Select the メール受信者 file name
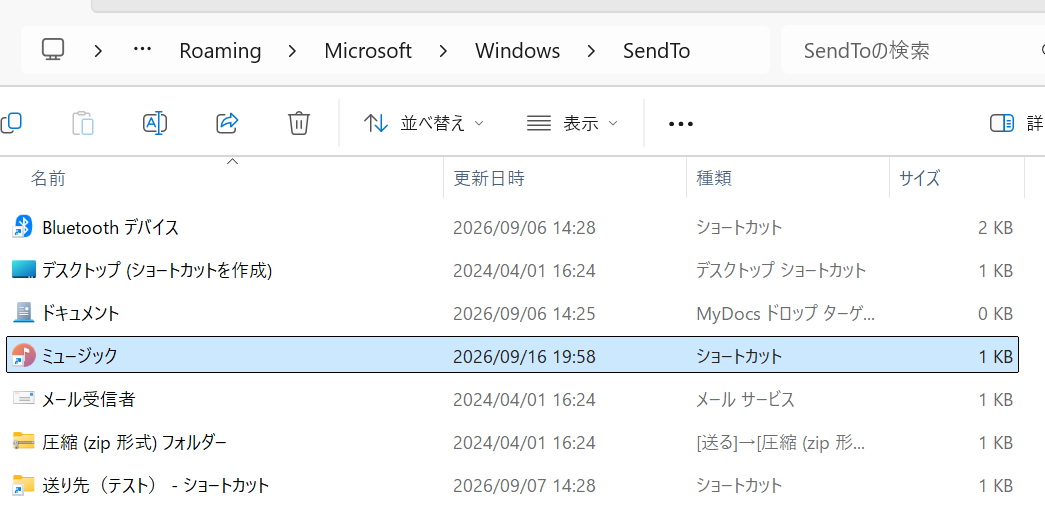Image resolution: width=1045 pixels, height=525 pixels. point(89,398)
